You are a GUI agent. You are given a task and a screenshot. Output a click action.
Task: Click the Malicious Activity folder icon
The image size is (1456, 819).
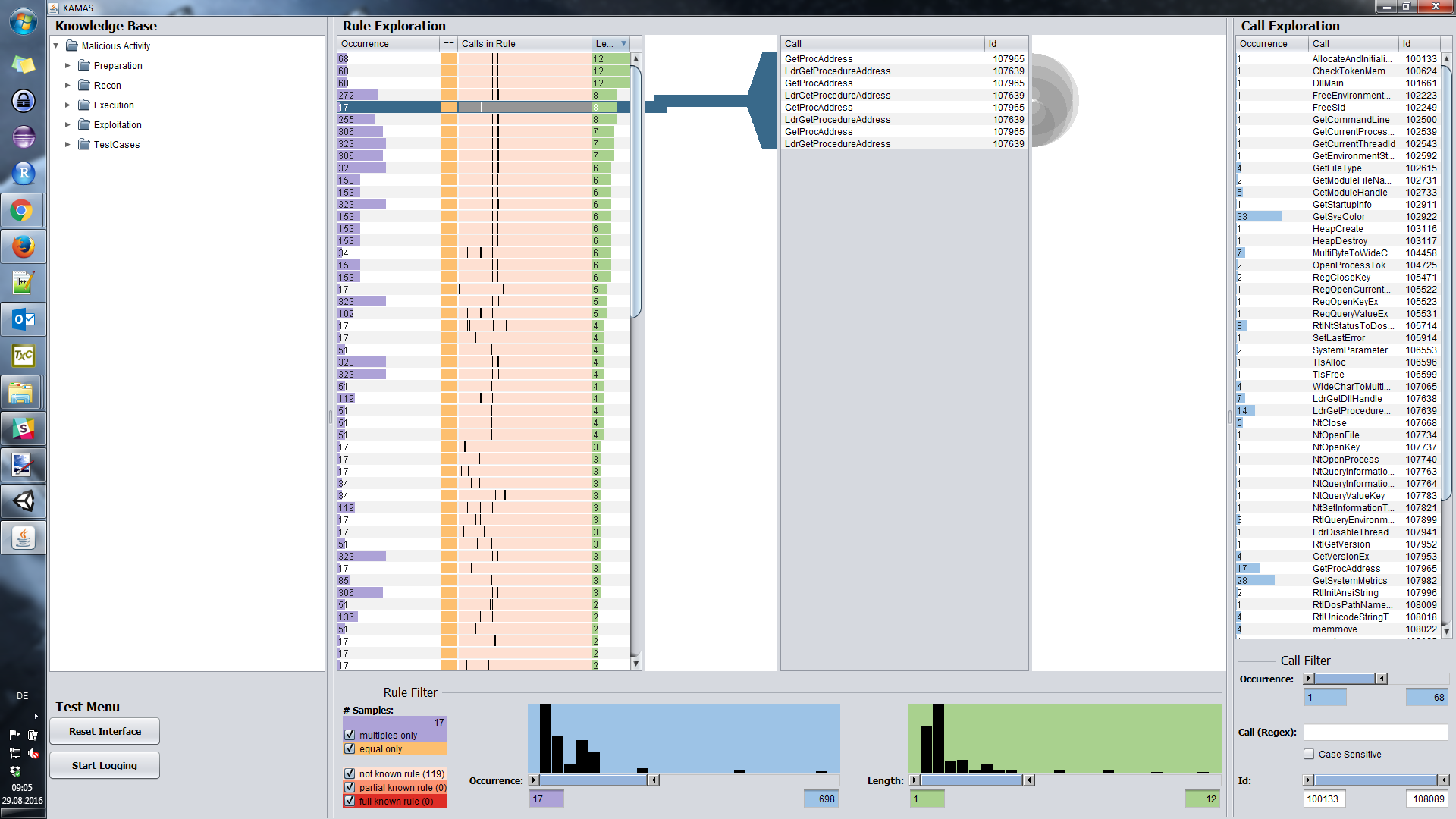tap(72, 46)
